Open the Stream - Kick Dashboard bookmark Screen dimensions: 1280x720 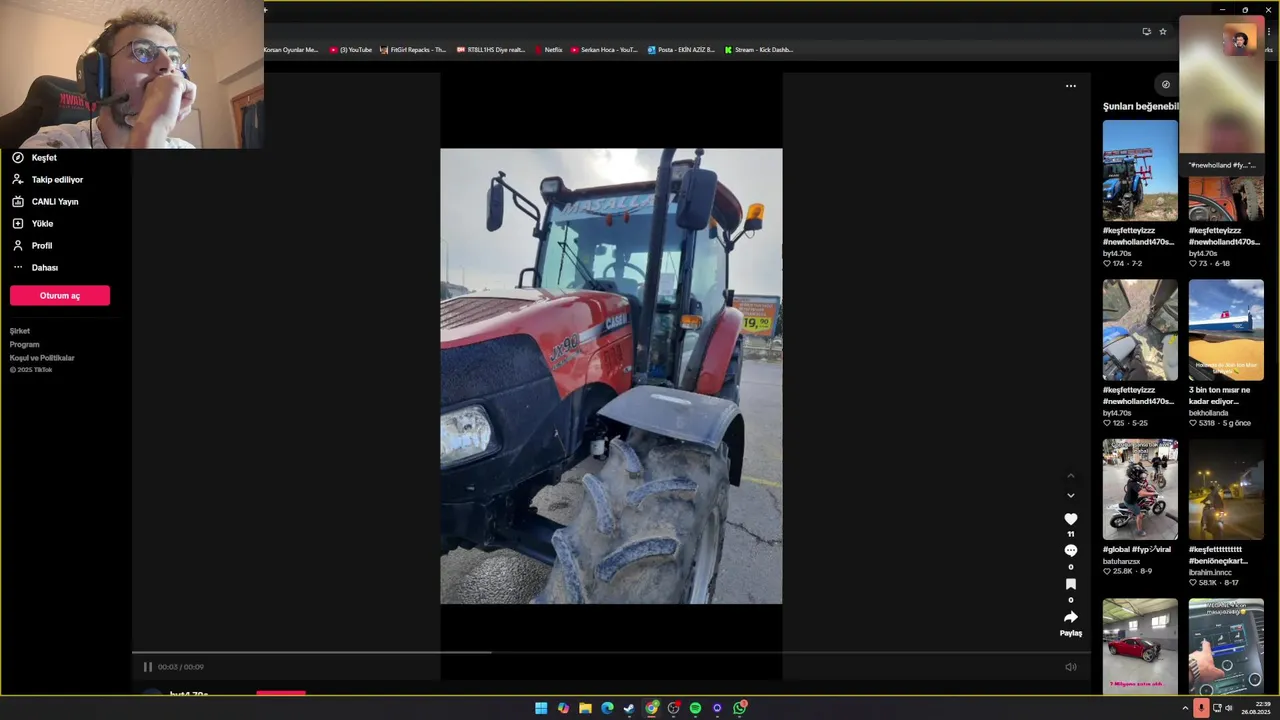click(x=759, y=50)
